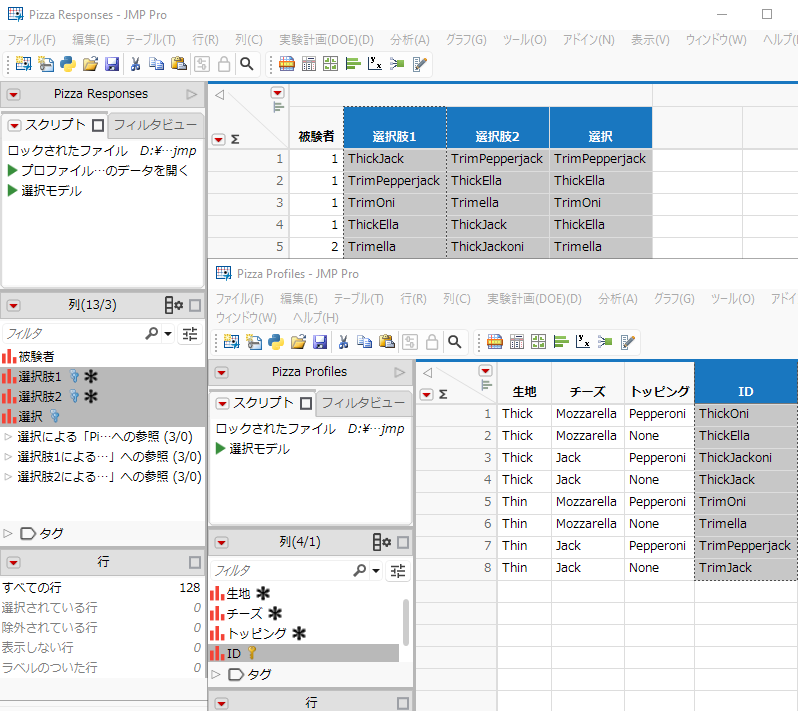Toggle square box beside スクリプト in Pizza Profiles
This screenshot has width=798, height=711.
(x=306, y=404)
